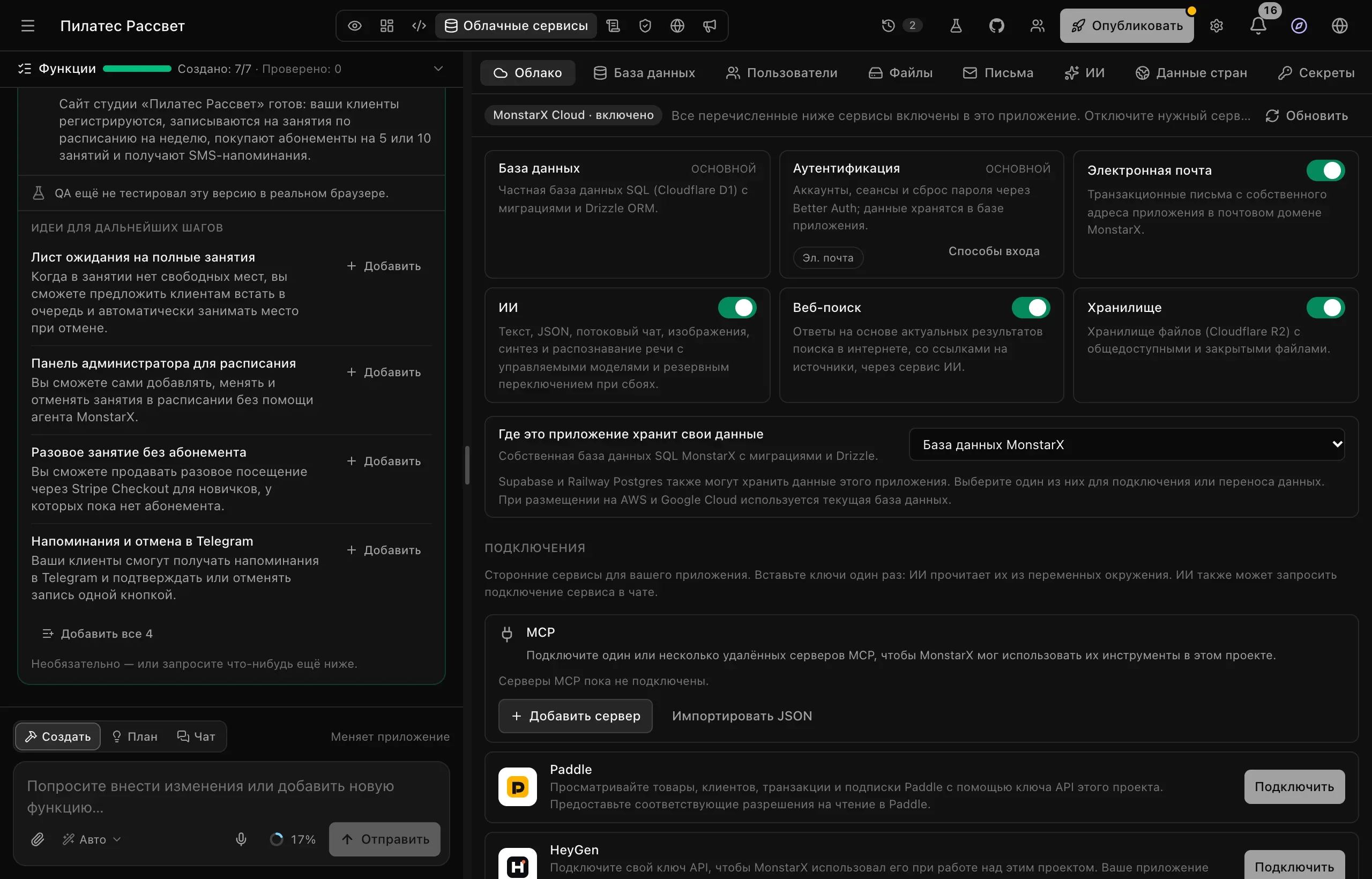The width and height of the screenshot is (1372, 879).
Task: Open the megaphone marketing icon
Action: pos(710,26)
